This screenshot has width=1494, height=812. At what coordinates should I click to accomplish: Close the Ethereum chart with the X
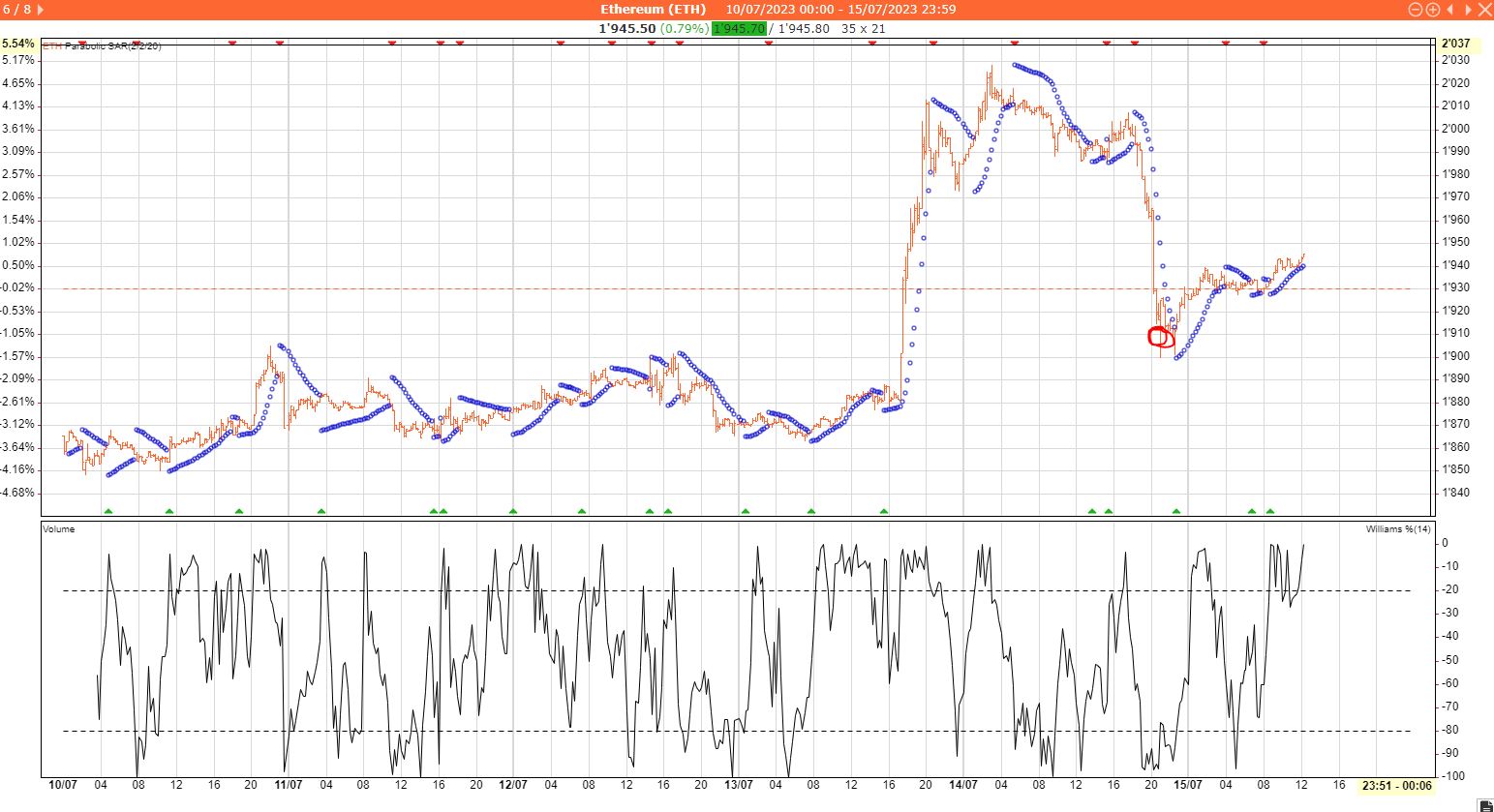[x=1484, y=10]
